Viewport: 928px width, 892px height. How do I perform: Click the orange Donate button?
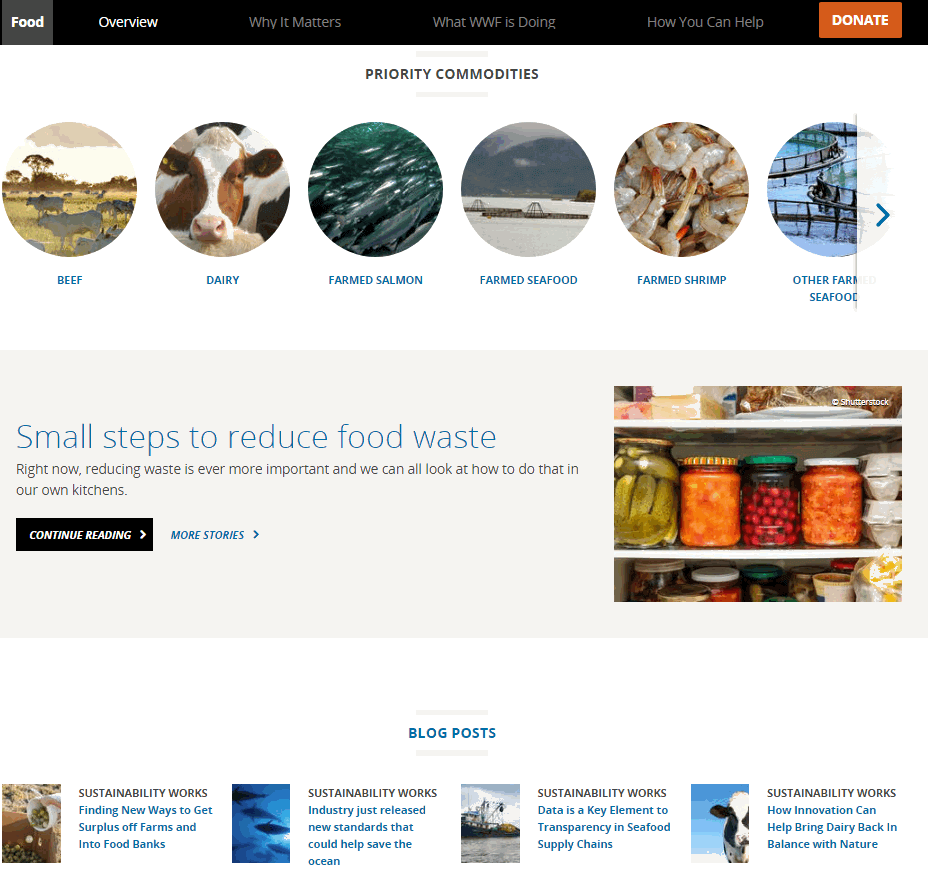click(860, 20)
